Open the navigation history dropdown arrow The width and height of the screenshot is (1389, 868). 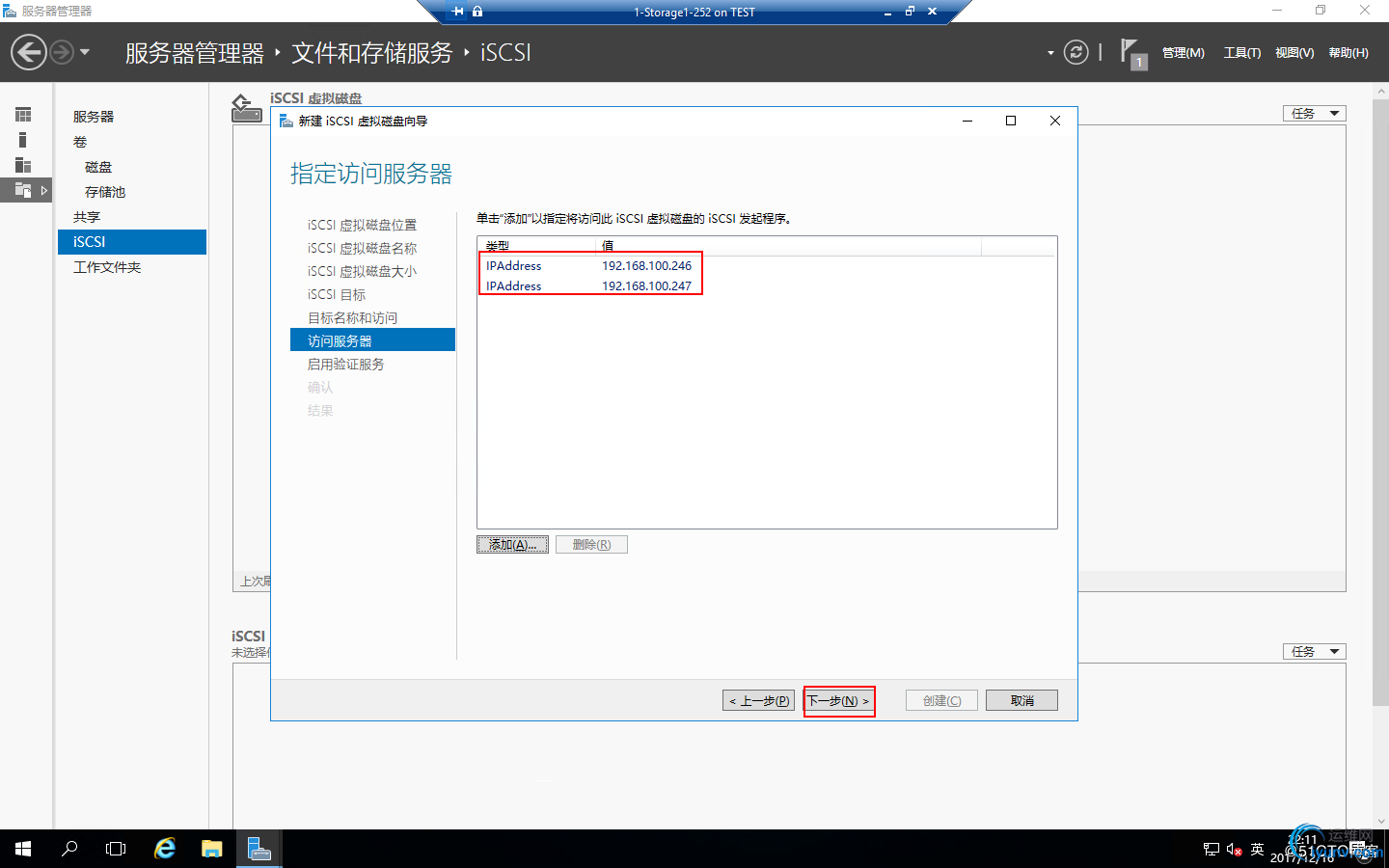(x=85, y=52)
